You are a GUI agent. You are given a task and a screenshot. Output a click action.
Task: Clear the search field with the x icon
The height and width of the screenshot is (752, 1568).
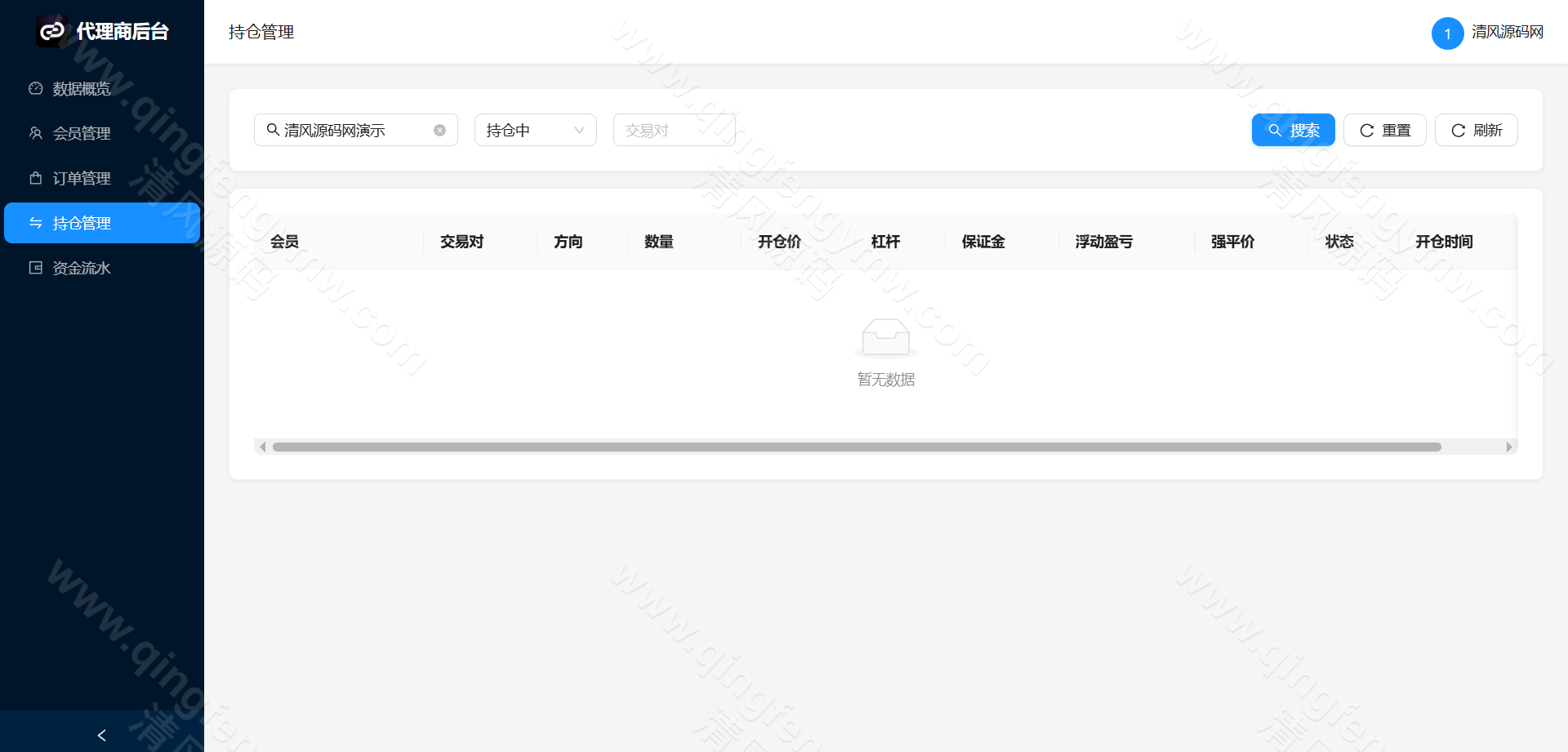(x=439, y=129)
